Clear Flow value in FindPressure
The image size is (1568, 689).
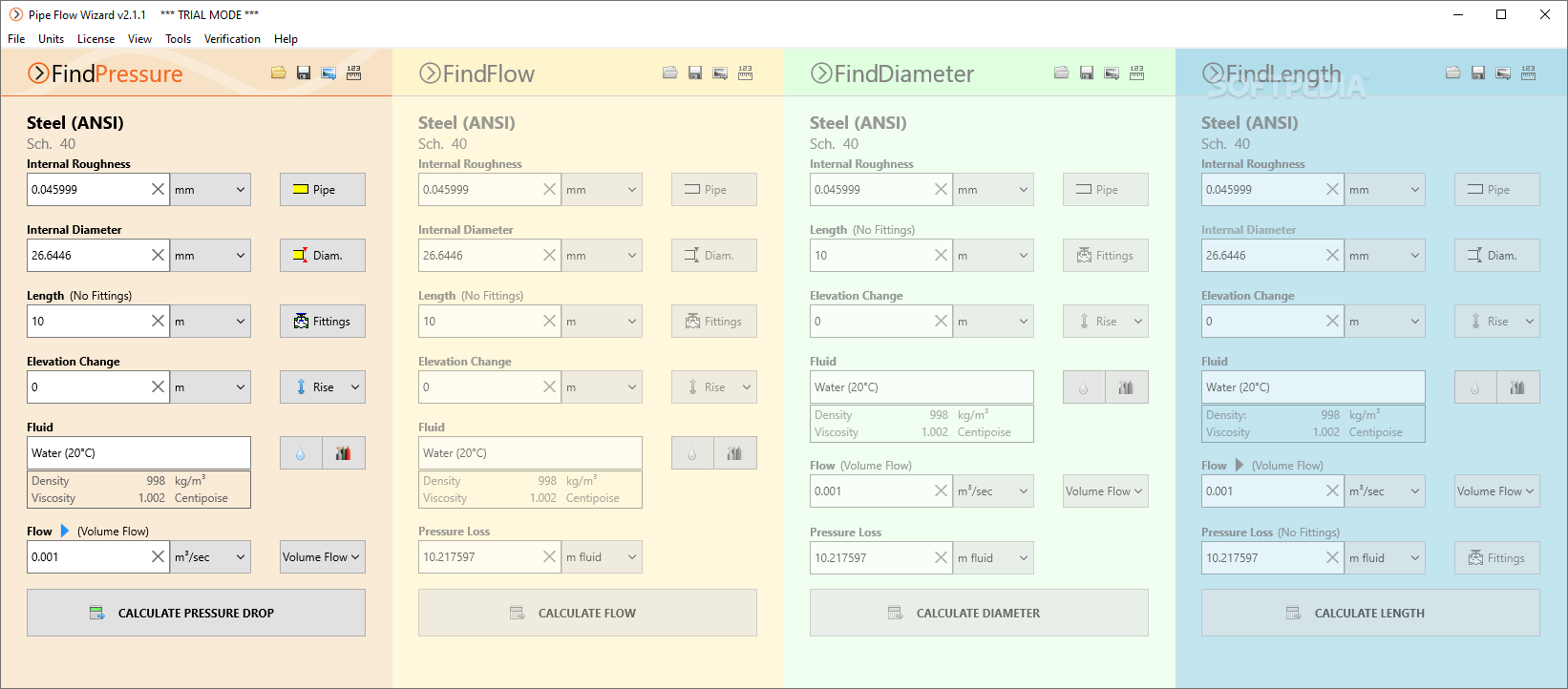pos(159,557)
